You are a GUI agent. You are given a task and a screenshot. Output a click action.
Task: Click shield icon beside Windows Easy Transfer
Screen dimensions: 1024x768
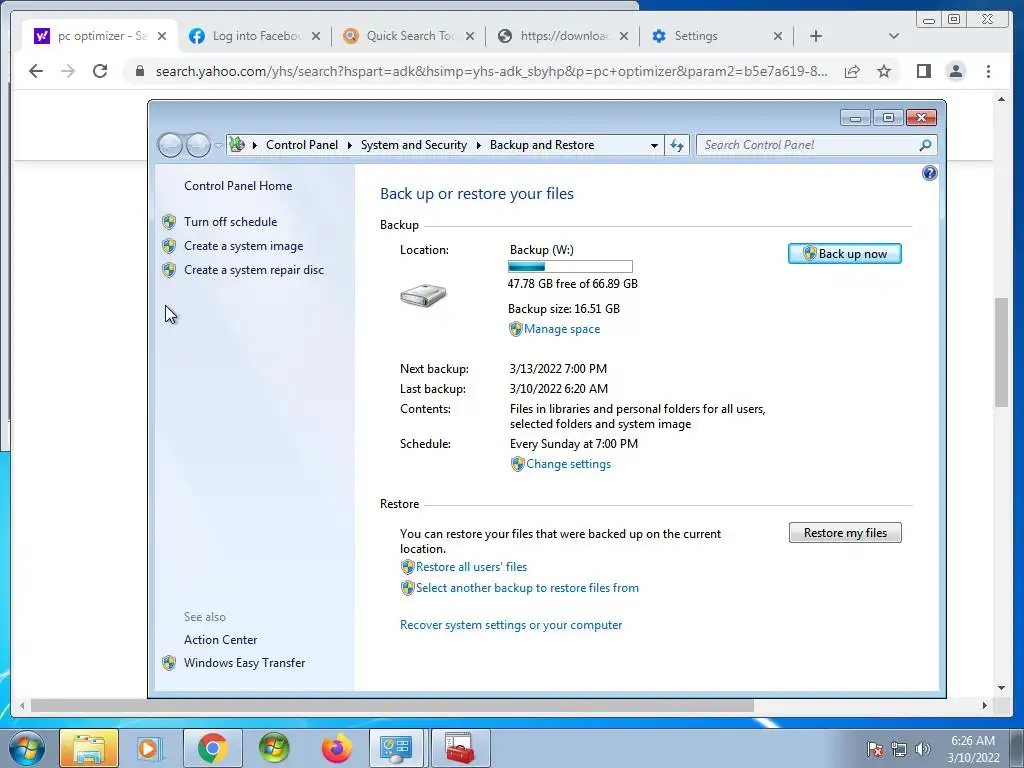[169, 663]
